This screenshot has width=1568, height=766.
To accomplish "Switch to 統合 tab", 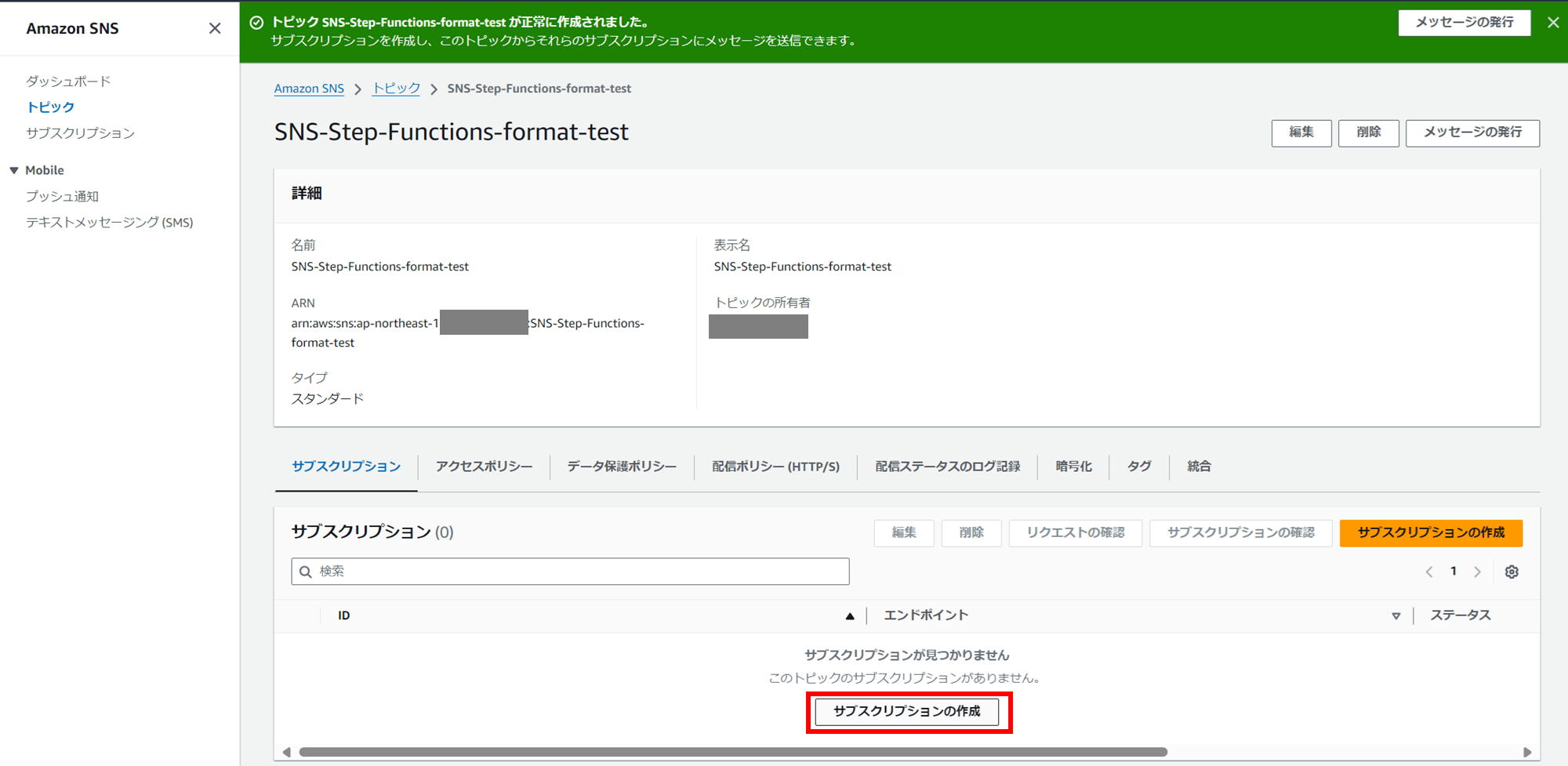I will point(1199,466).
